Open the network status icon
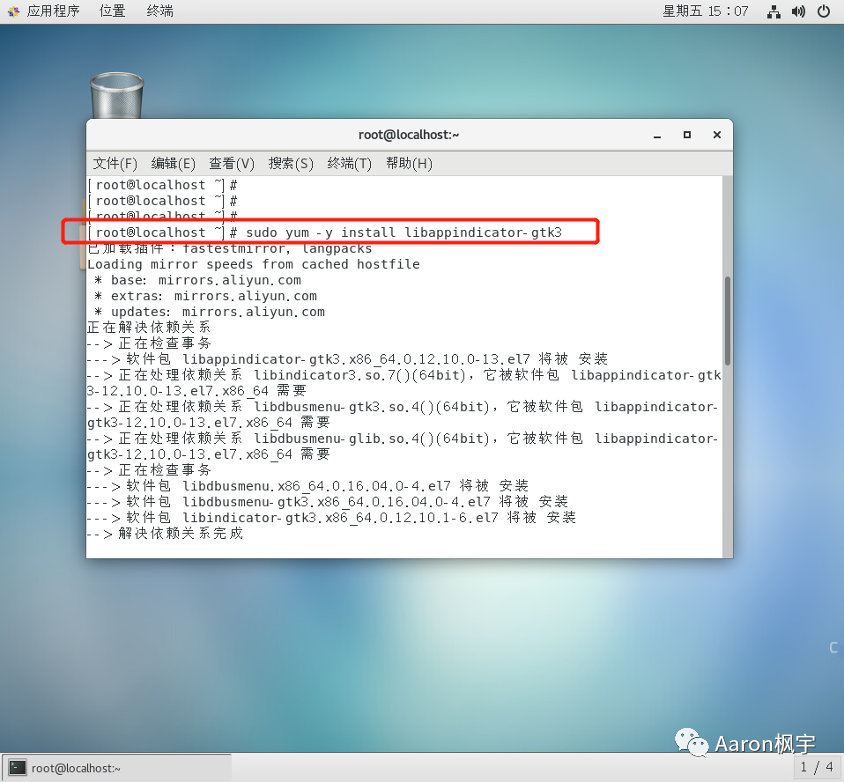This screenshot has height=782, width=844. click(774, 11)
